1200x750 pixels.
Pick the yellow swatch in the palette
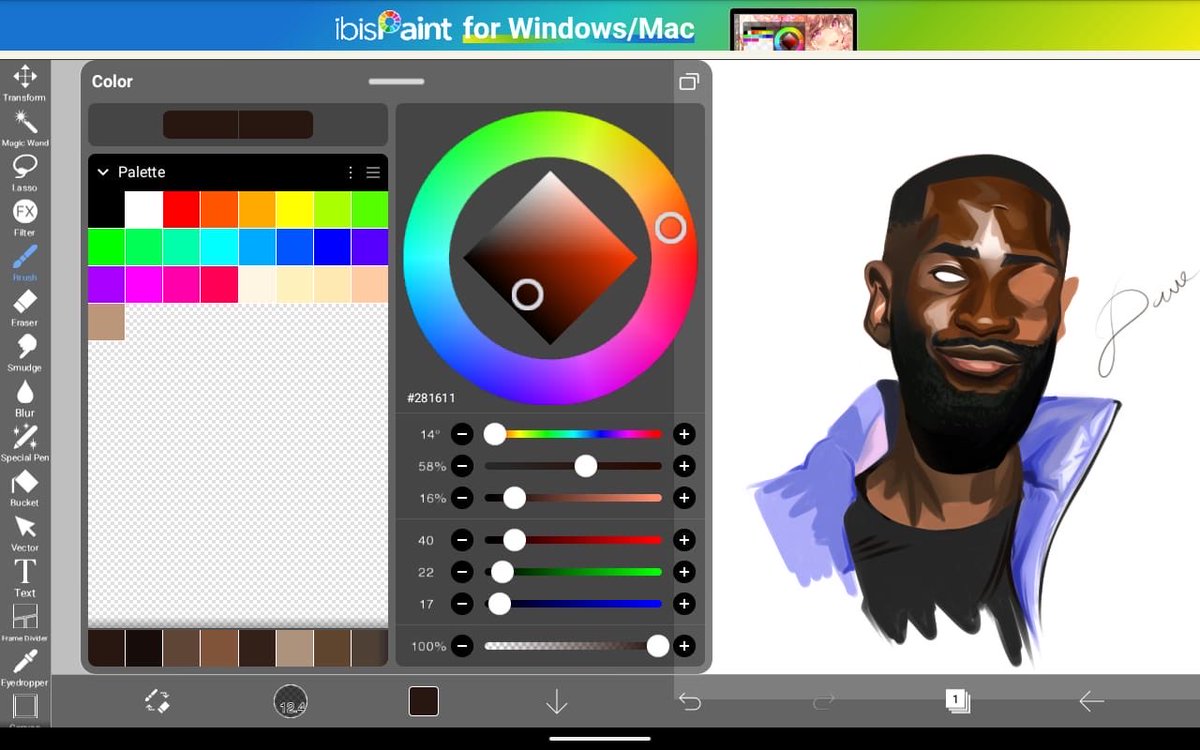[x=294, y=210]
